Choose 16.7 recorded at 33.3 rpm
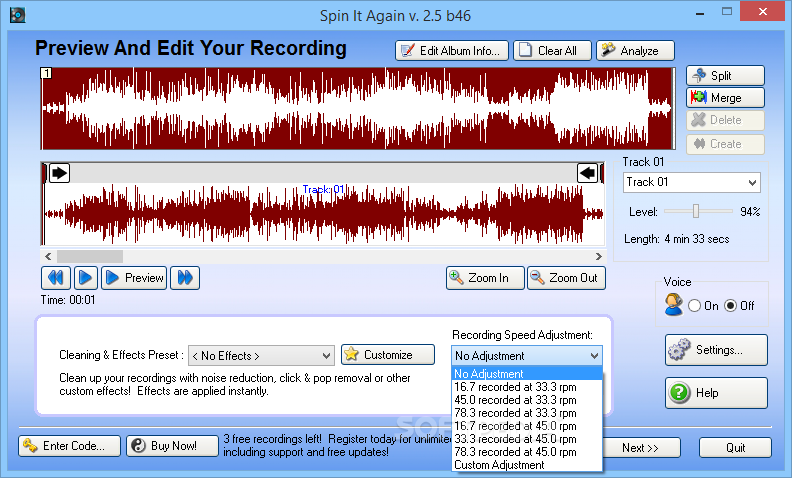 tap(526, 387)
